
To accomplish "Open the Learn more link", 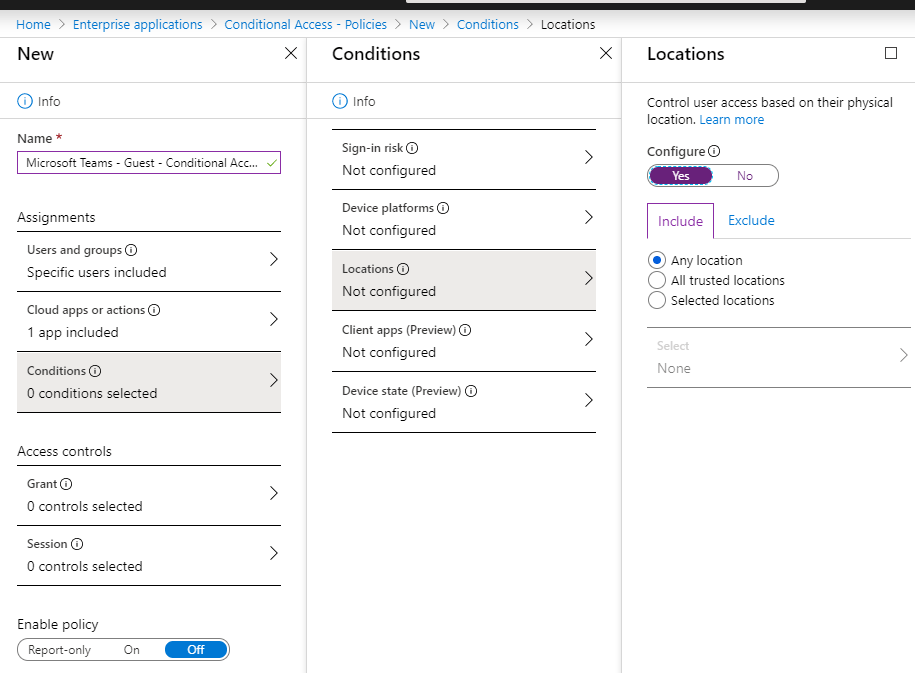I will 731,120.
